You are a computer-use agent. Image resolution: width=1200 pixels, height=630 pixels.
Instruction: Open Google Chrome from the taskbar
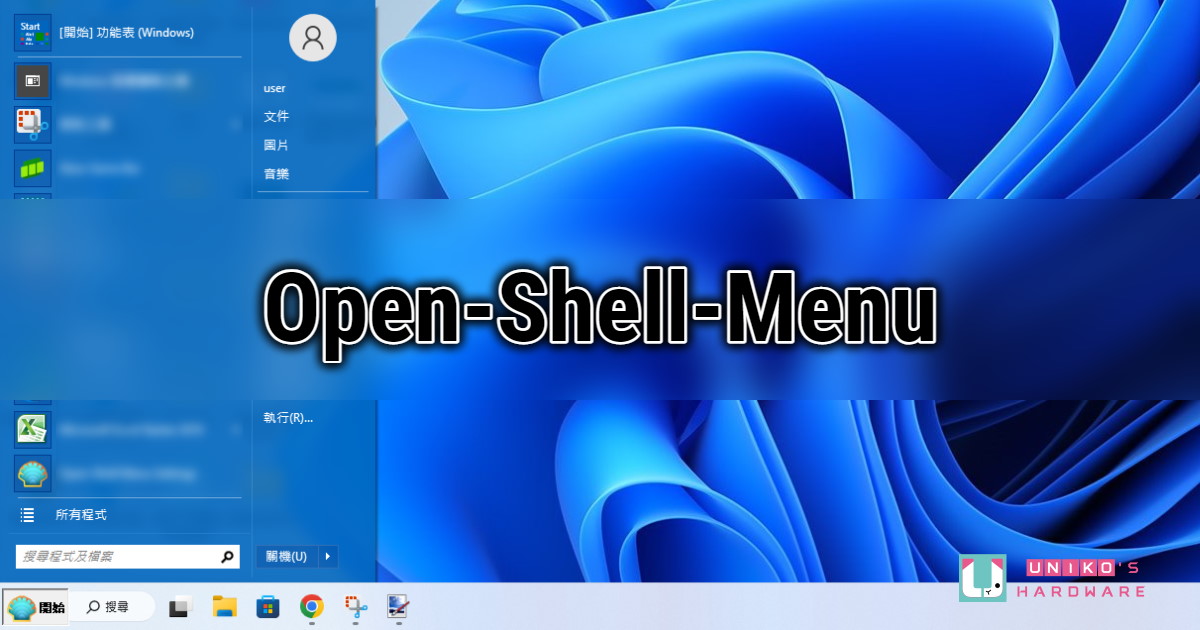click(311, 607)
